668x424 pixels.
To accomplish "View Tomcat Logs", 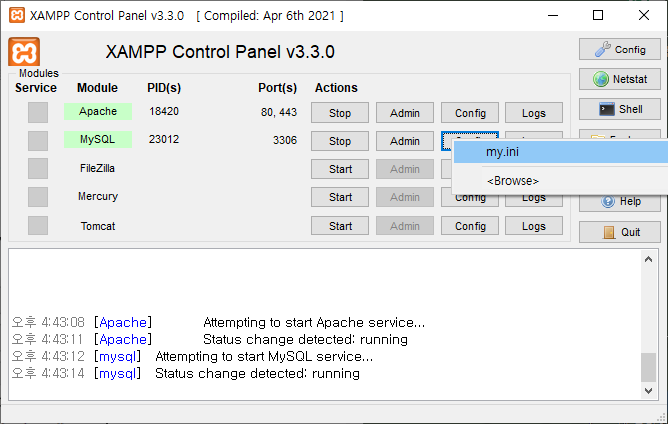I will 534,226.
